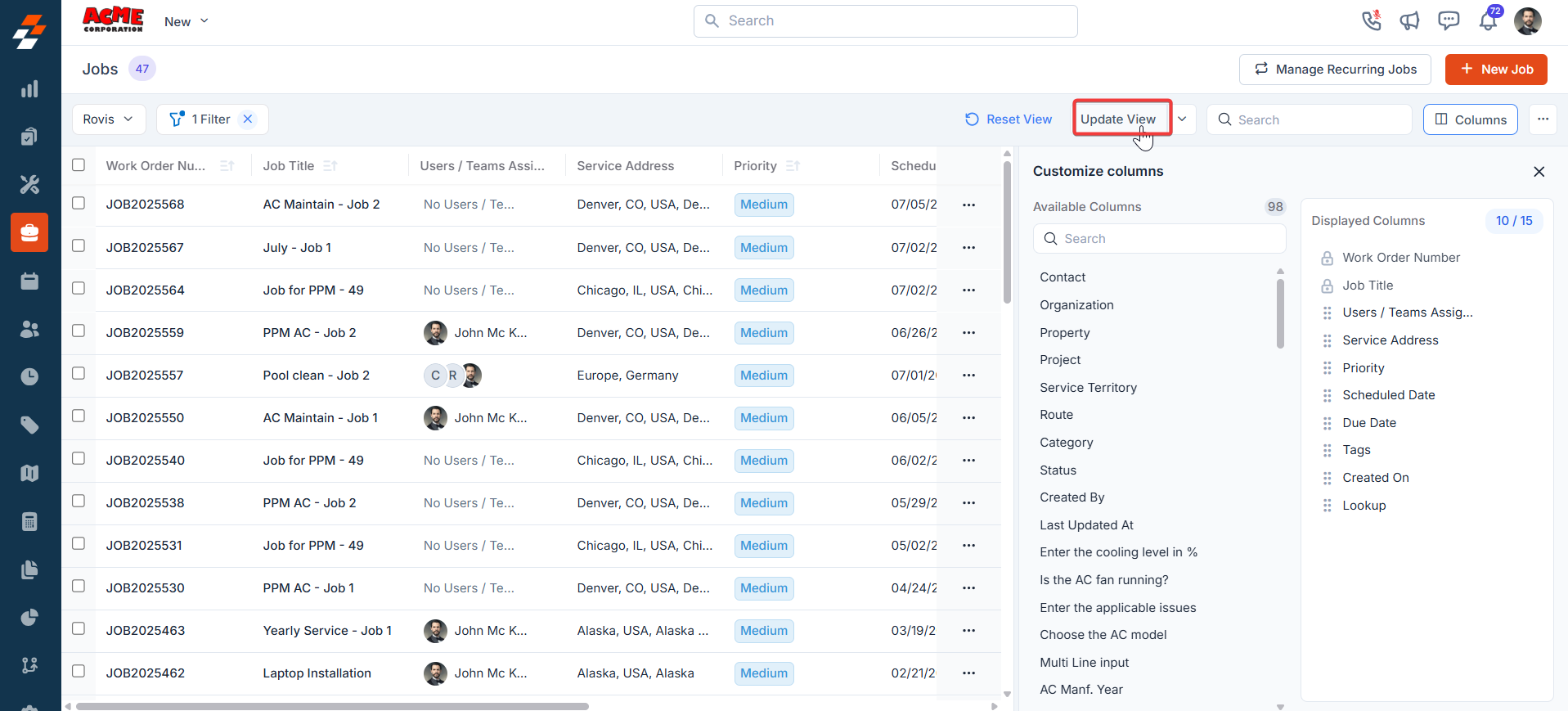Check the JOB2025567 row checkbox
This screenshot has height=711, width=1568.
click(x=79, y=245)
